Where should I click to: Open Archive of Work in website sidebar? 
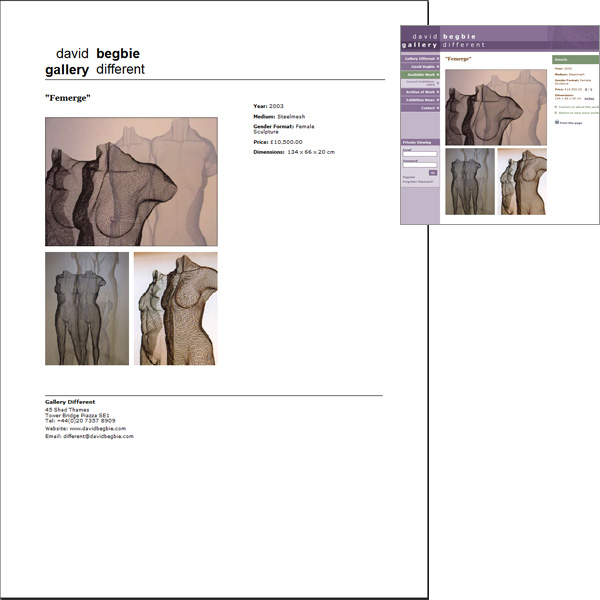click(x=420, y=92)
